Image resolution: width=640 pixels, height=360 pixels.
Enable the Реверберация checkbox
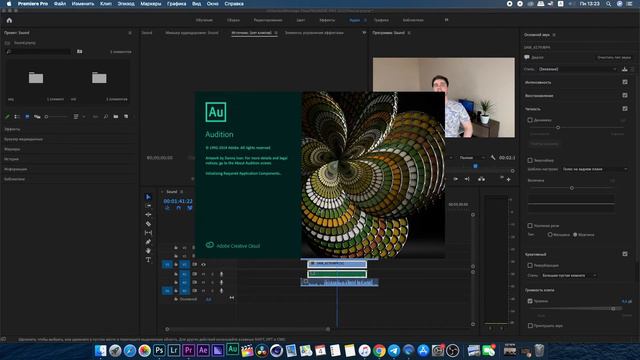[530, 265]
